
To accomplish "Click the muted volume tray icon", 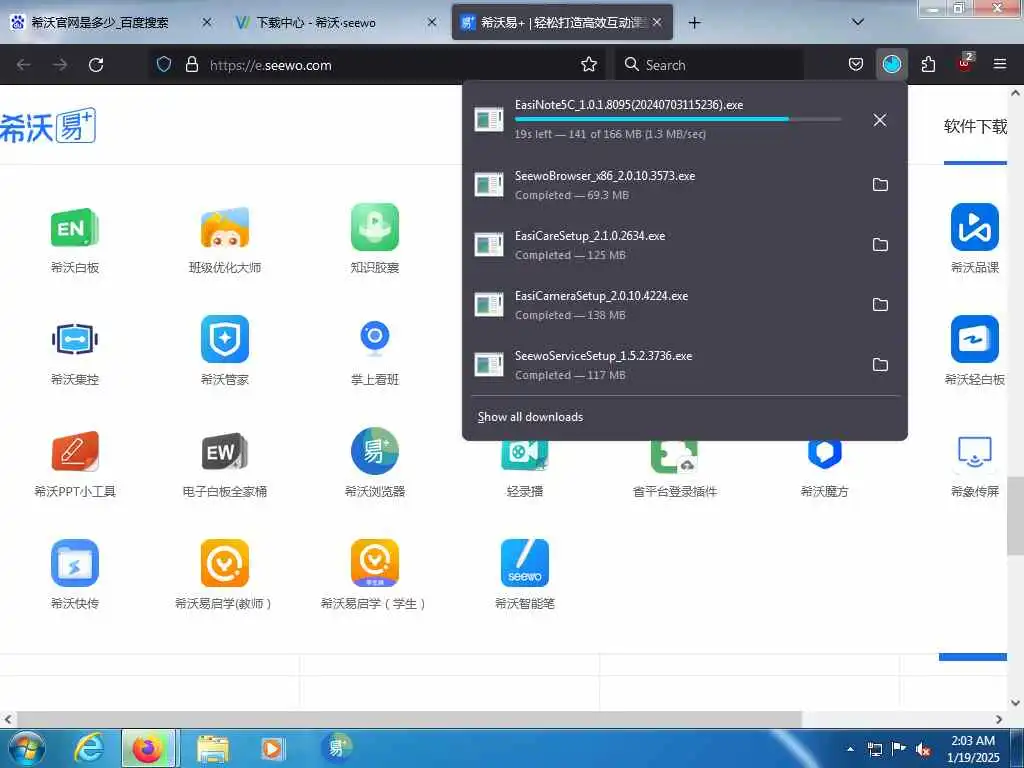I will click(923, 750).
